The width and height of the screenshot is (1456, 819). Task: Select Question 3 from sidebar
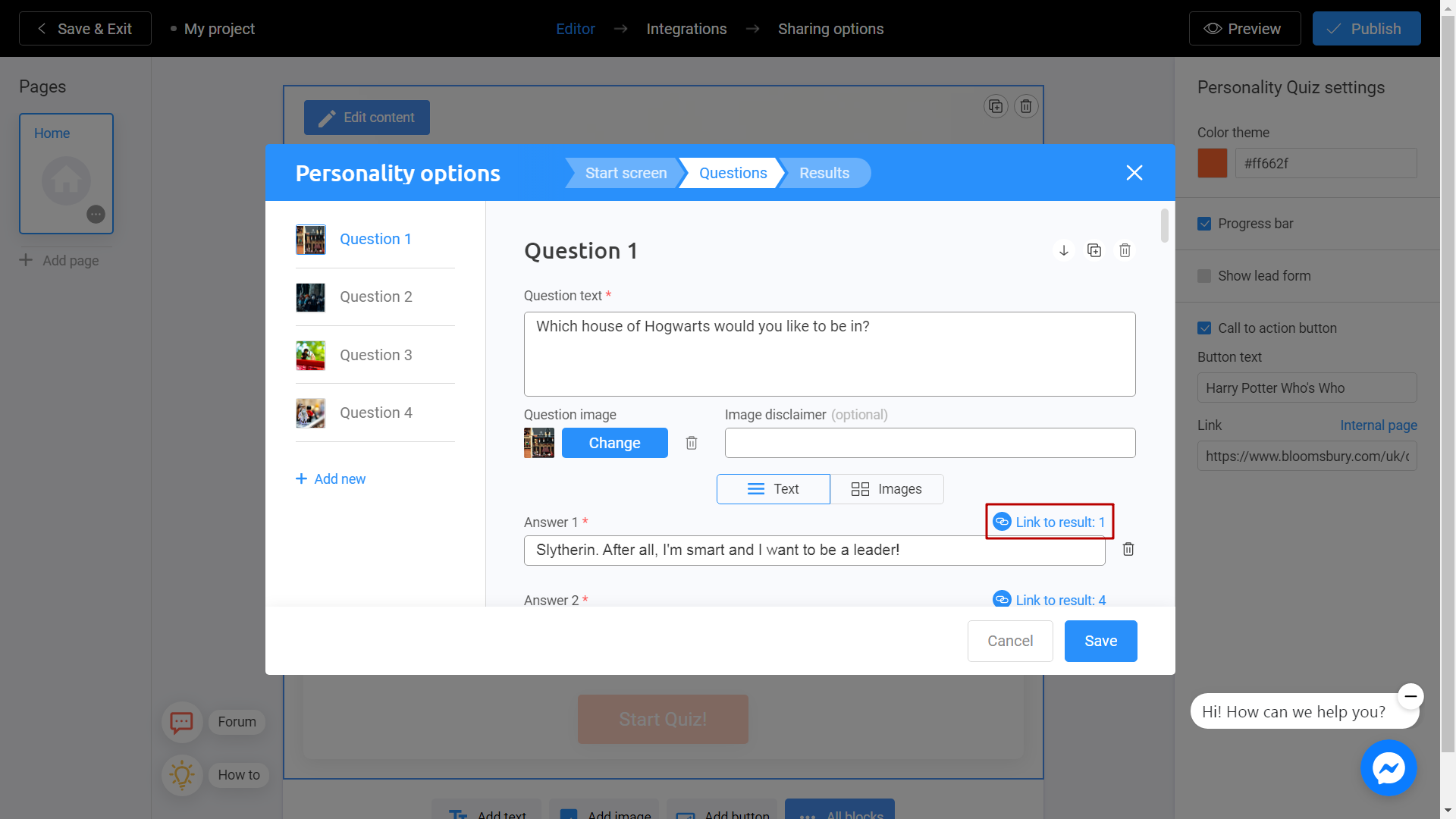point(377,354)
